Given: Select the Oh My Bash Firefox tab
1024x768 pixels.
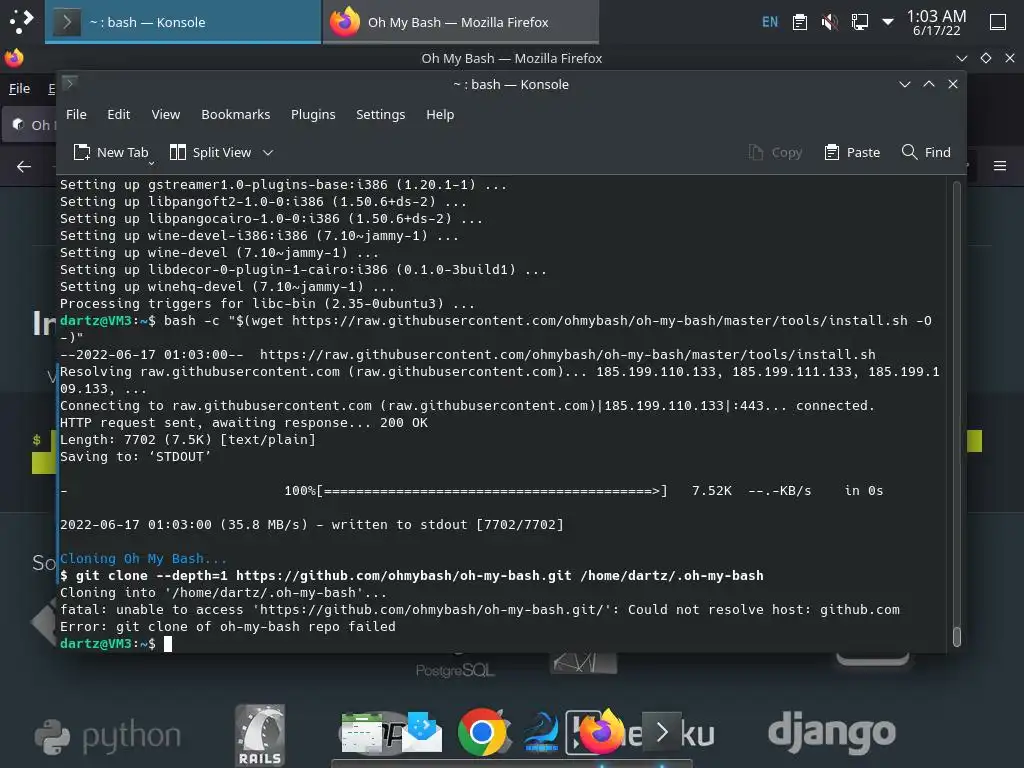Looking at the screenshot, I should tap(31, 125).
